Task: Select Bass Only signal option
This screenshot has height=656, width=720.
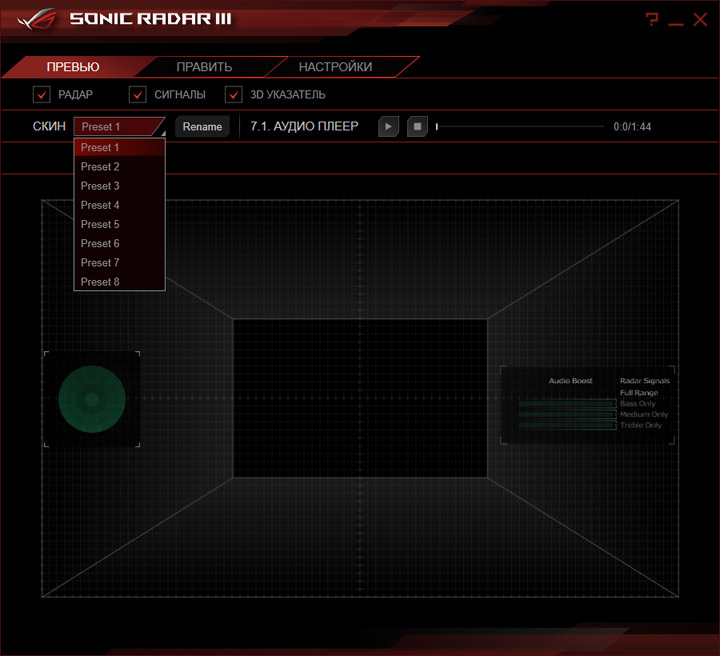Action: (x=637, y=404)
